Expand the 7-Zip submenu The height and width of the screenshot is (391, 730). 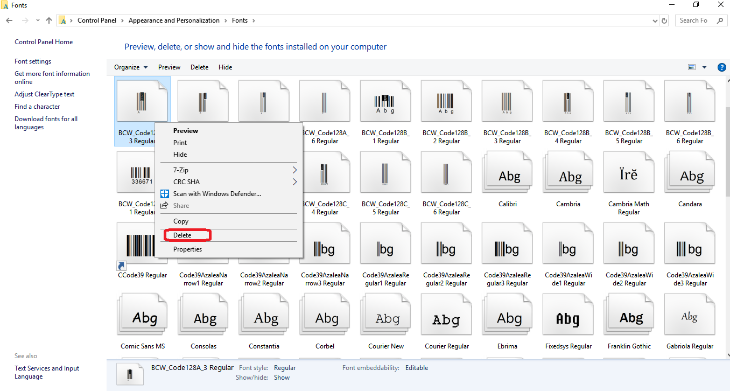pyautogui.click(x=229, y=170)
